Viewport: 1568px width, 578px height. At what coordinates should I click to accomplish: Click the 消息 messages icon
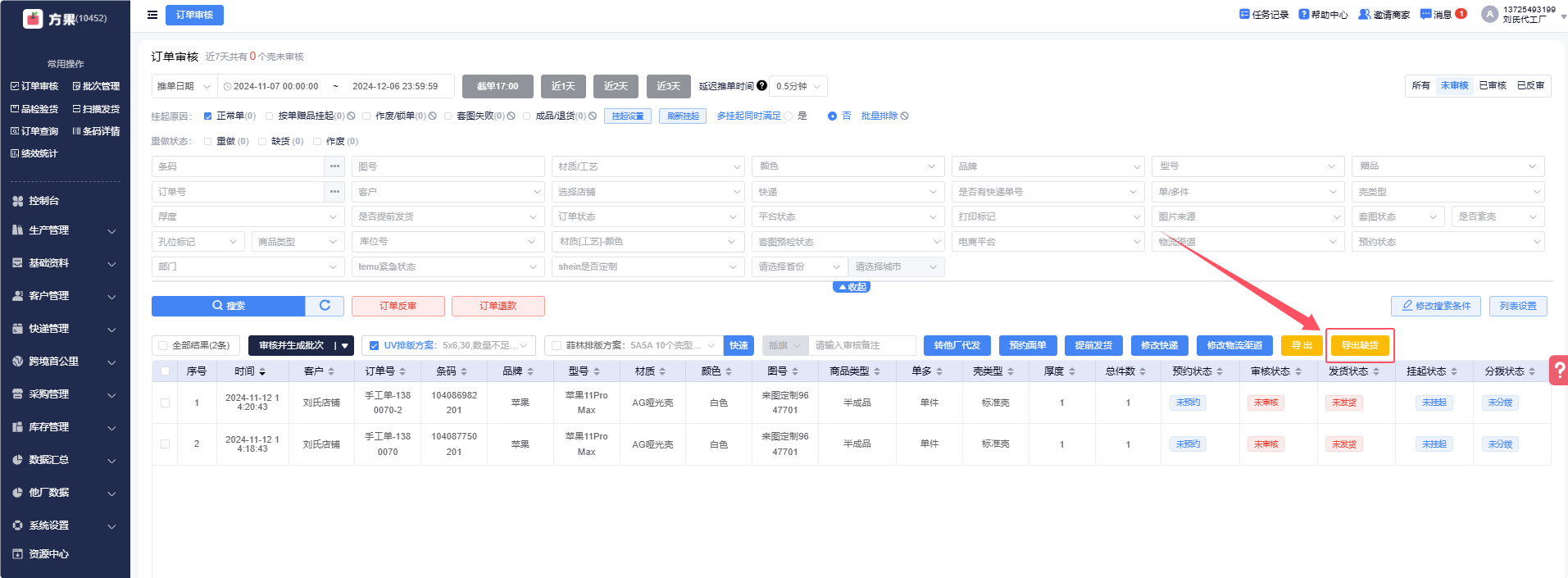[1425, 15]
